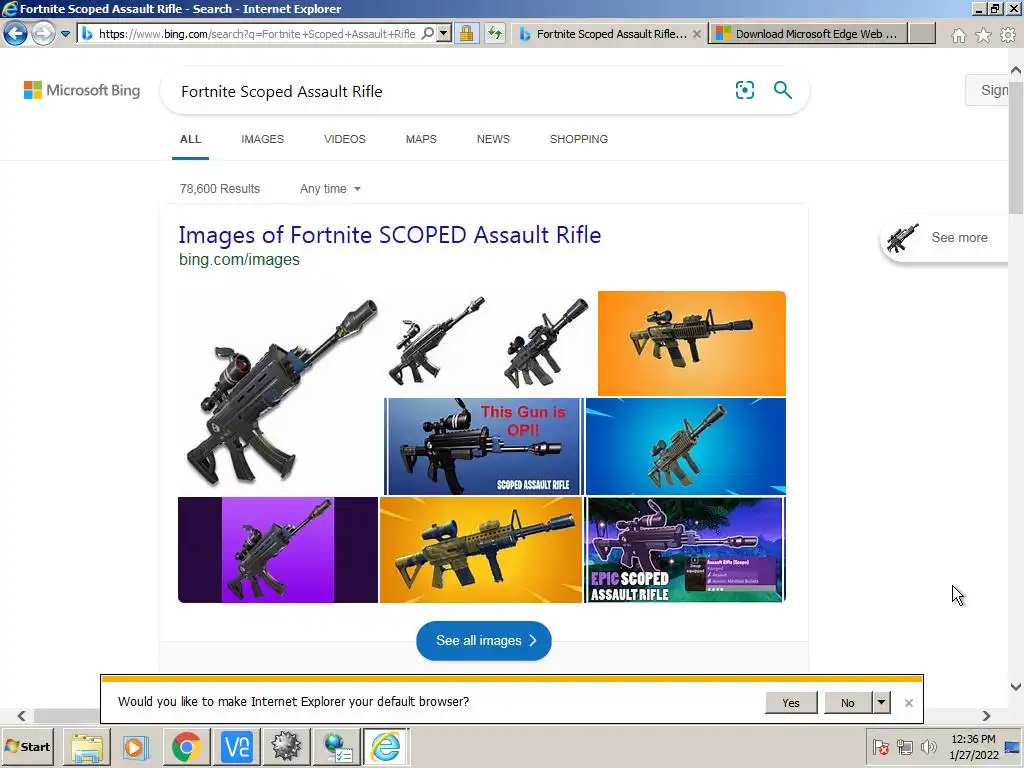Select the SHOPPING tab

[x=579, y=139]
